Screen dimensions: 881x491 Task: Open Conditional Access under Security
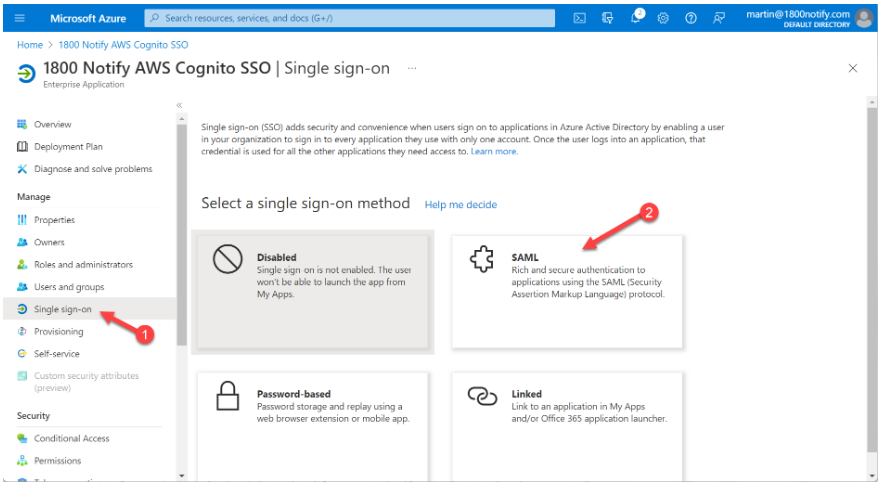point(71,438)
